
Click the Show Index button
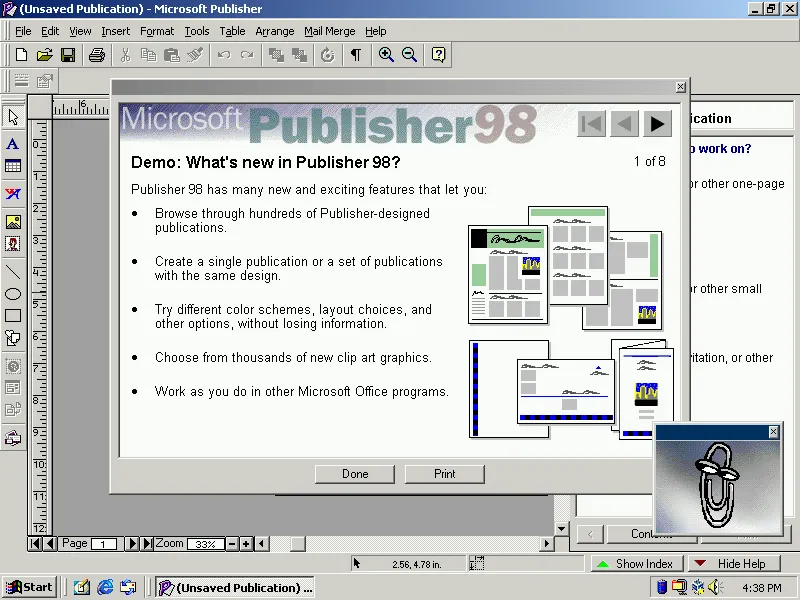(x=637, y=563)
